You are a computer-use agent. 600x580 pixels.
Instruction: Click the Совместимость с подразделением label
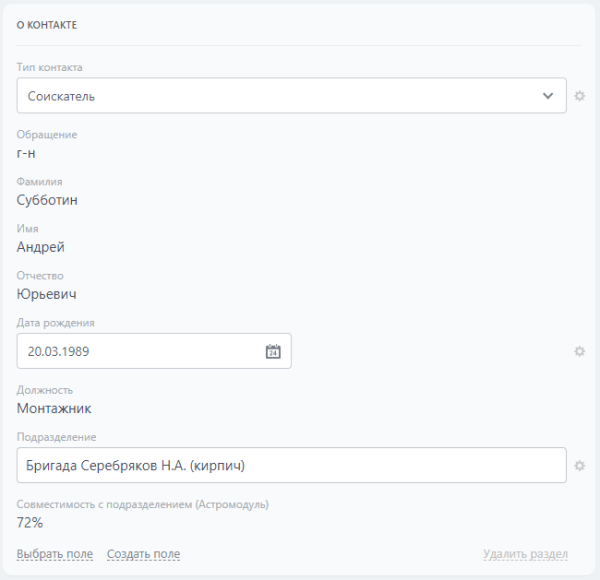(143, 505)
